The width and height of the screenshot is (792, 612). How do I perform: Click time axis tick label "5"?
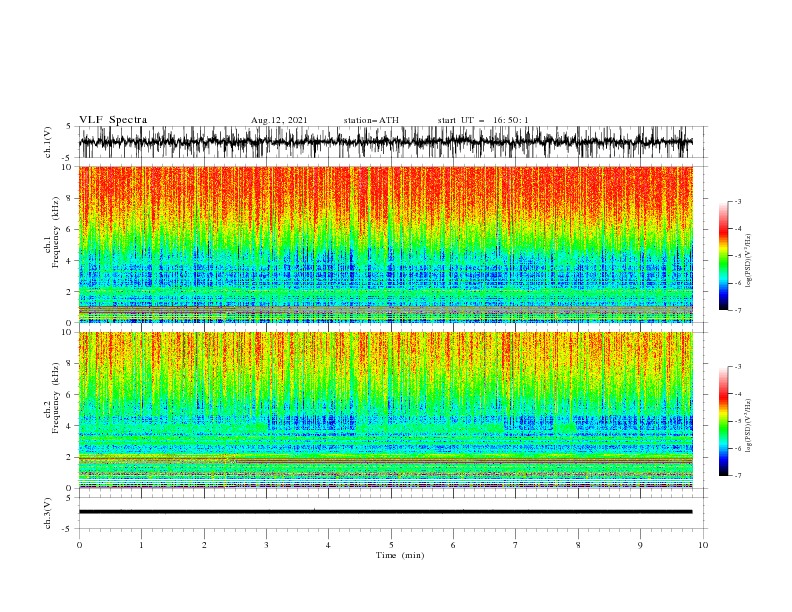click(x=391, y=545)
